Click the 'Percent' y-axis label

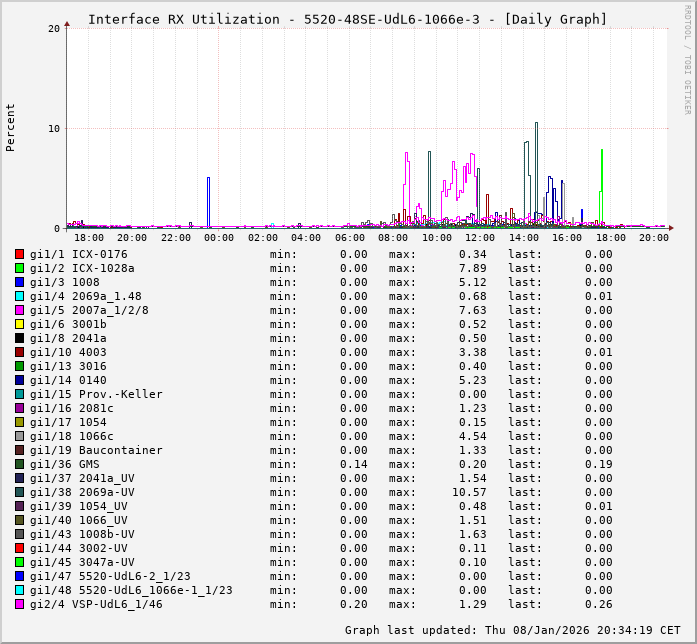coord(10,128)
